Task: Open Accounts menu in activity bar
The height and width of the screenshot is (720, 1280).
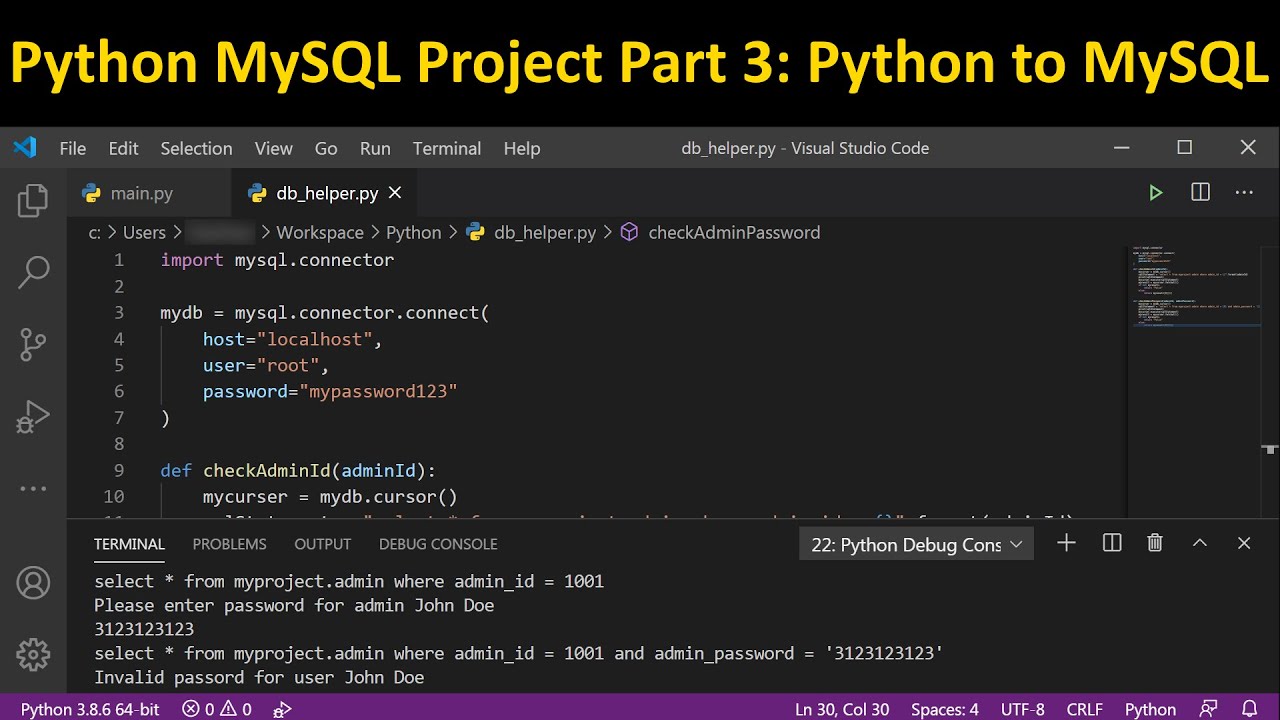Action: click(33, 582)
